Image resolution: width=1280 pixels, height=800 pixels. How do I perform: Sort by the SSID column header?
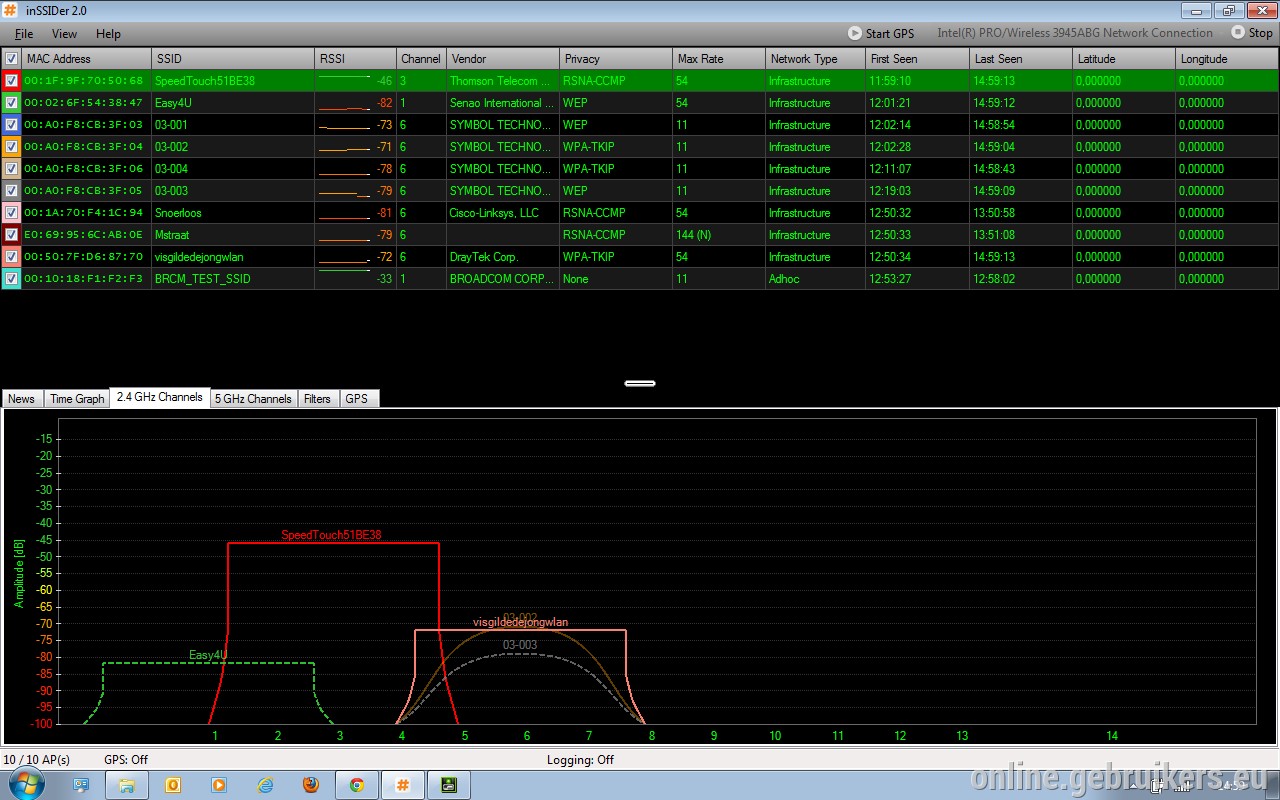pos(233,59)
